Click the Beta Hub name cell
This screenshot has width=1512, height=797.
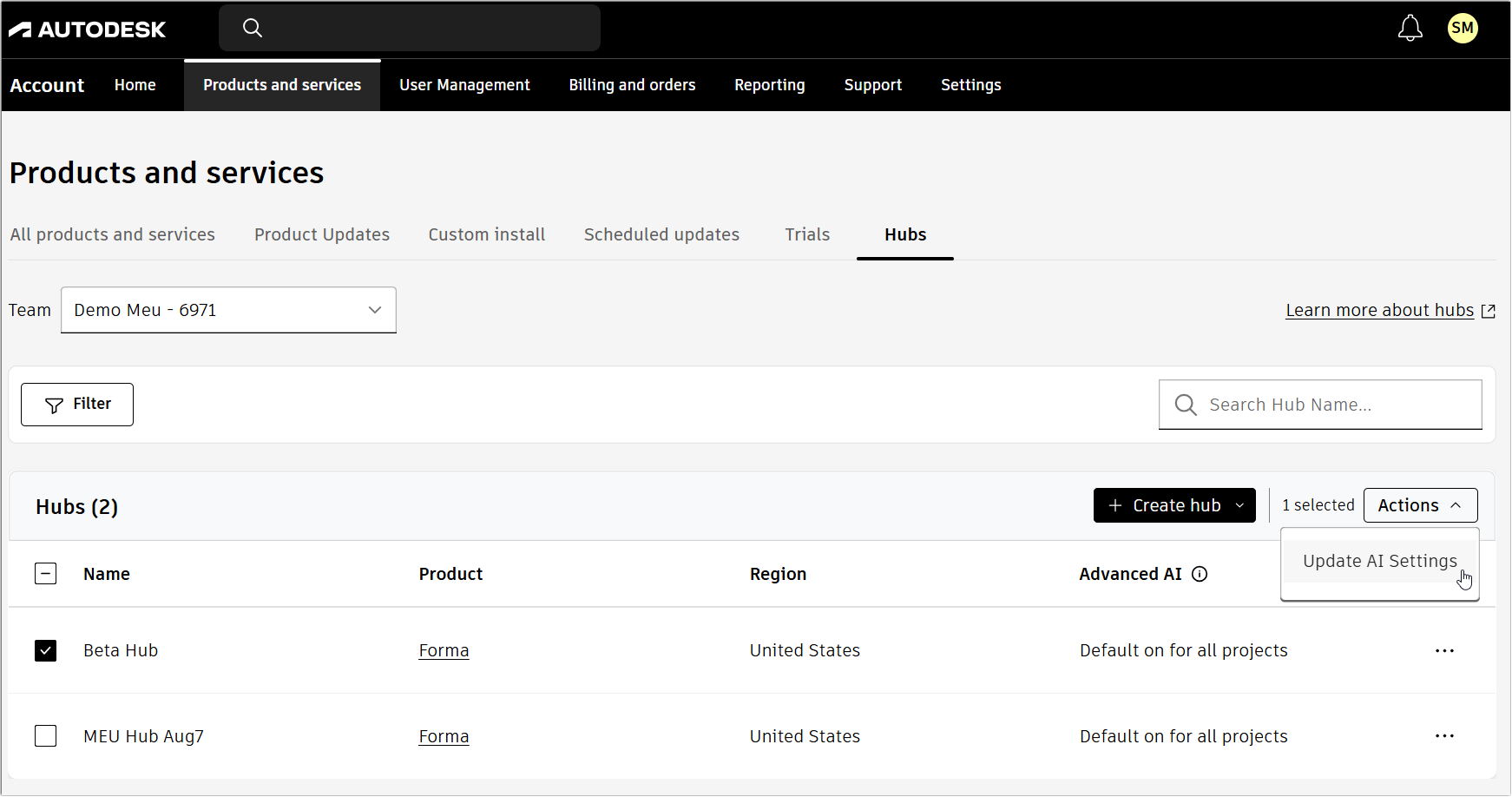[x=121, y=650]
